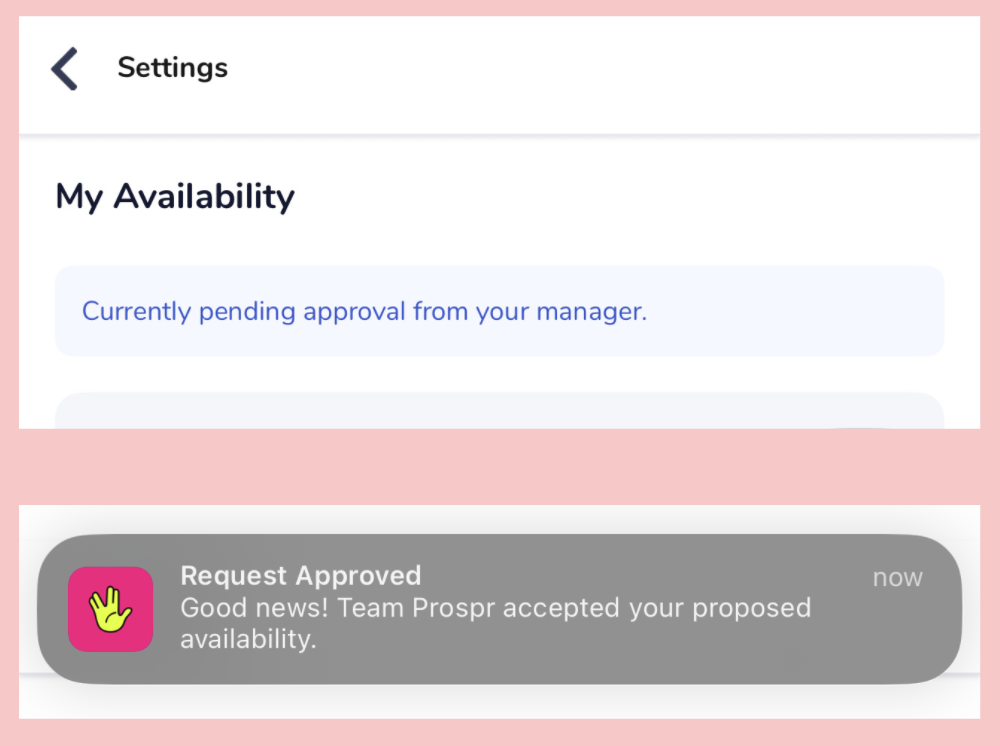1000x746 pixels.
Task: Go back using the left chevron arrow
Action: [x=64, y=68]
